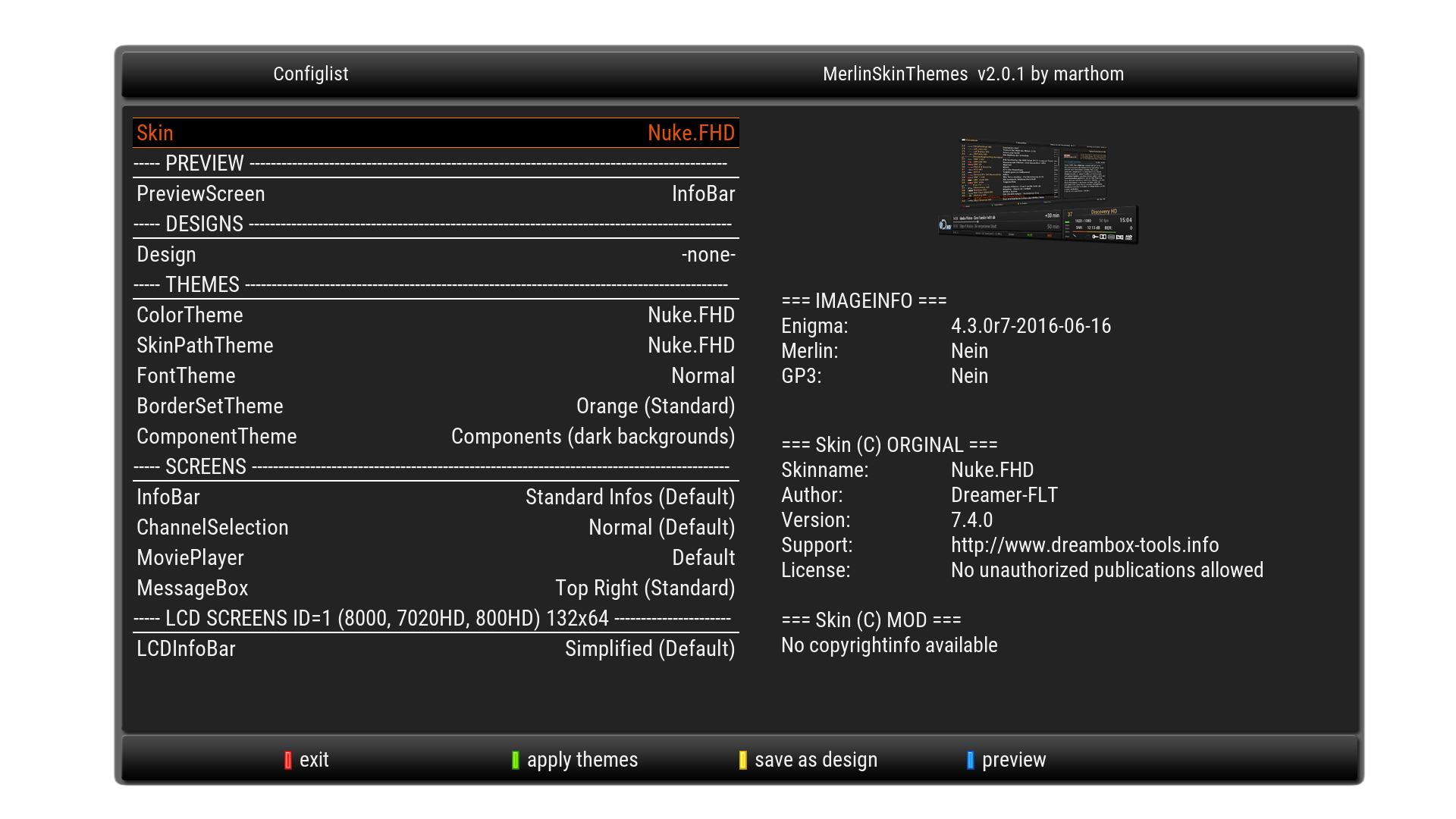Viewport: 1456px width, 819px height.
Task: Select the FontTheme Normal option
Action: (435, 375)
